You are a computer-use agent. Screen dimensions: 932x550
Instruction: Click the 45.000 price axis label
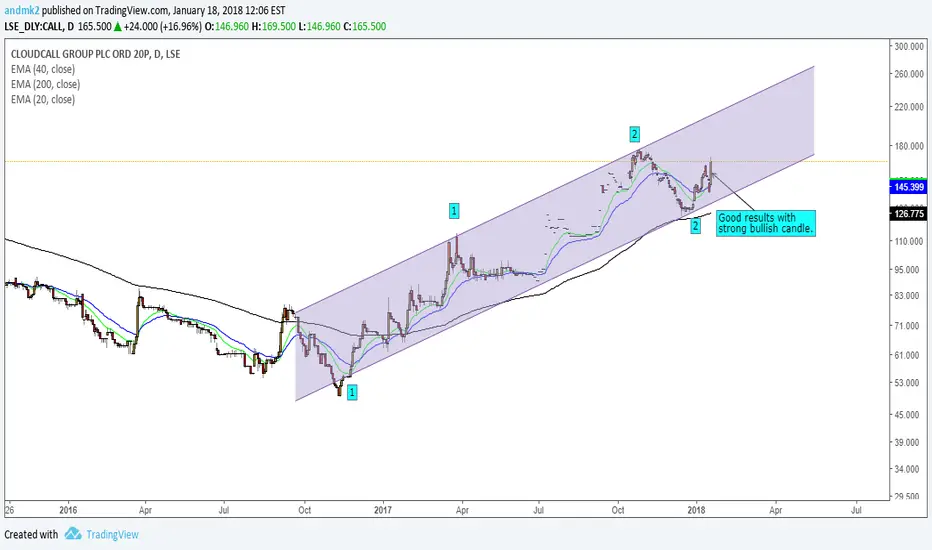pyautogui.click(x=908, y=414)
